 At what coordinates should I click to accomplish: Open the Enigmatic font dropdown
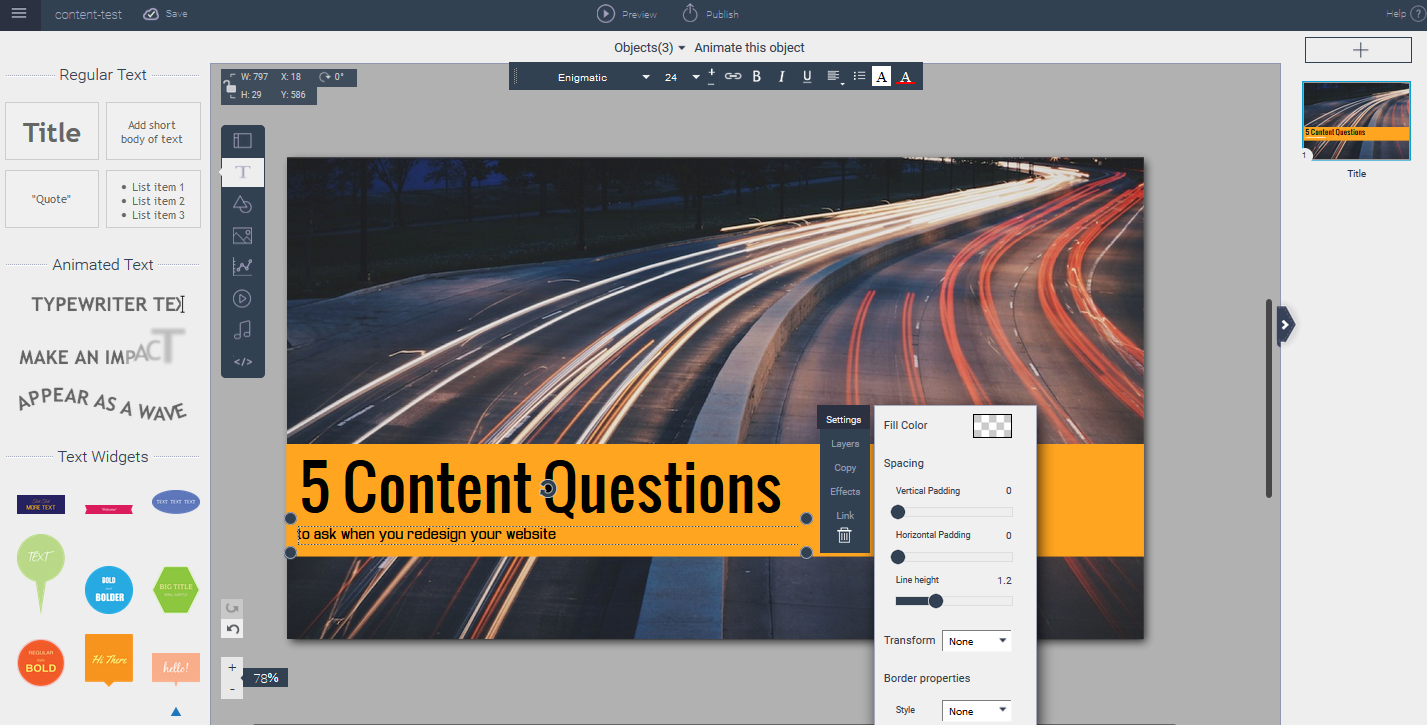pyautogui.click(x=595, y=76)
